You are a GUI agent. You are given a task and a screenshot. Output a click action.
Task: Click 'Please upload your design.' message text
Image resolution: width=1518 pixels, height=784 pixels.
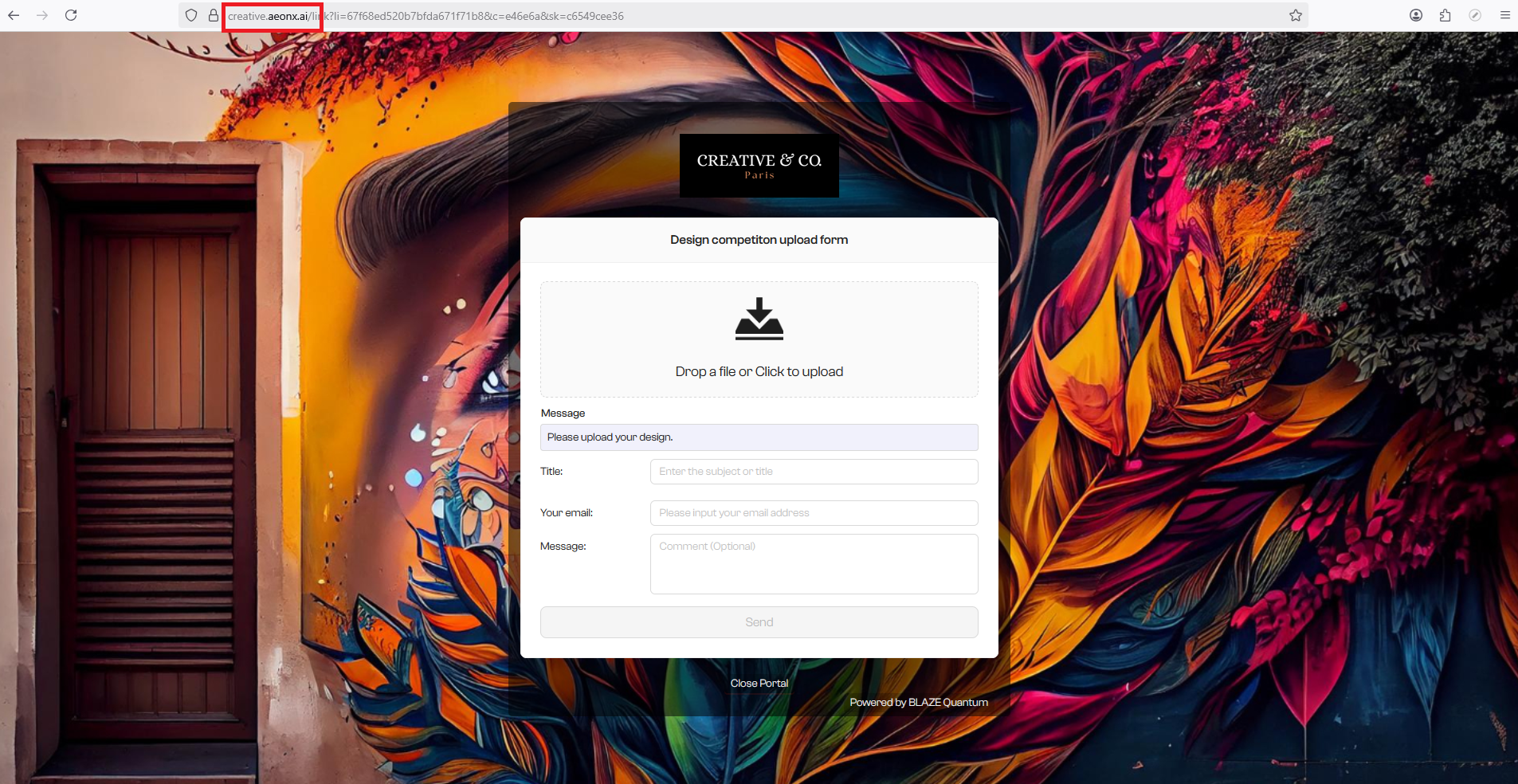pos(610,437)
